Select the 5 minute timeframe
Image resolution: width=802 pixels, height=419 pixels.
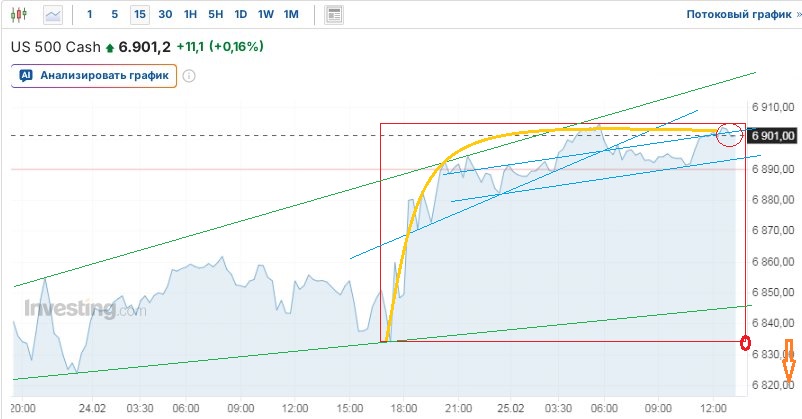(114, 15)
